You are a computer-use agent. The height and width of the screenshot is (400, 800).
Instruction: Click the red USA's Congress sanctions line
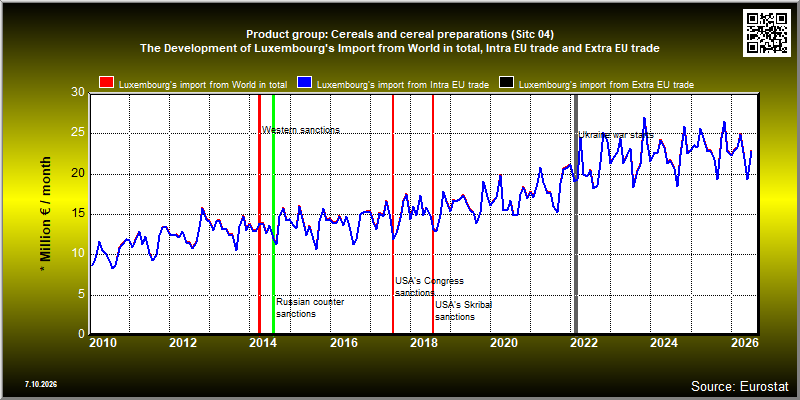(x=393, y=214)
